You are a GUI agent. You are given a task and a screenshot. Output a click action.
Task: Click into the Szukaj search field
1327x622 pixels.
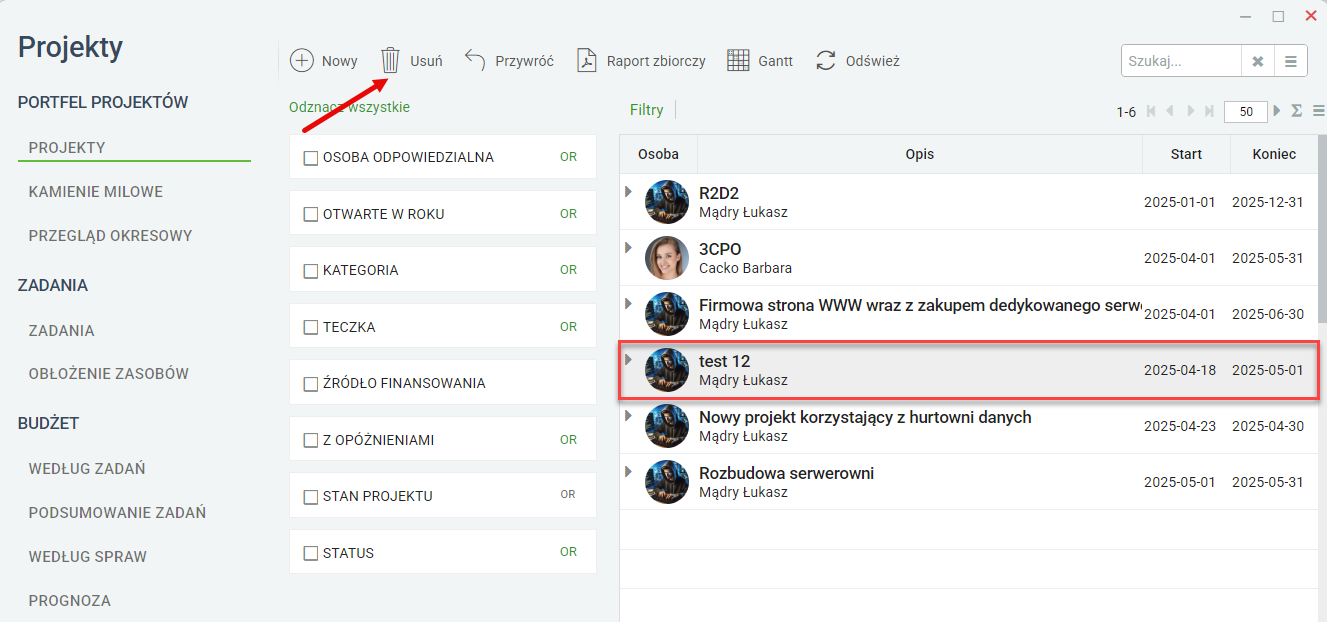1181,61
